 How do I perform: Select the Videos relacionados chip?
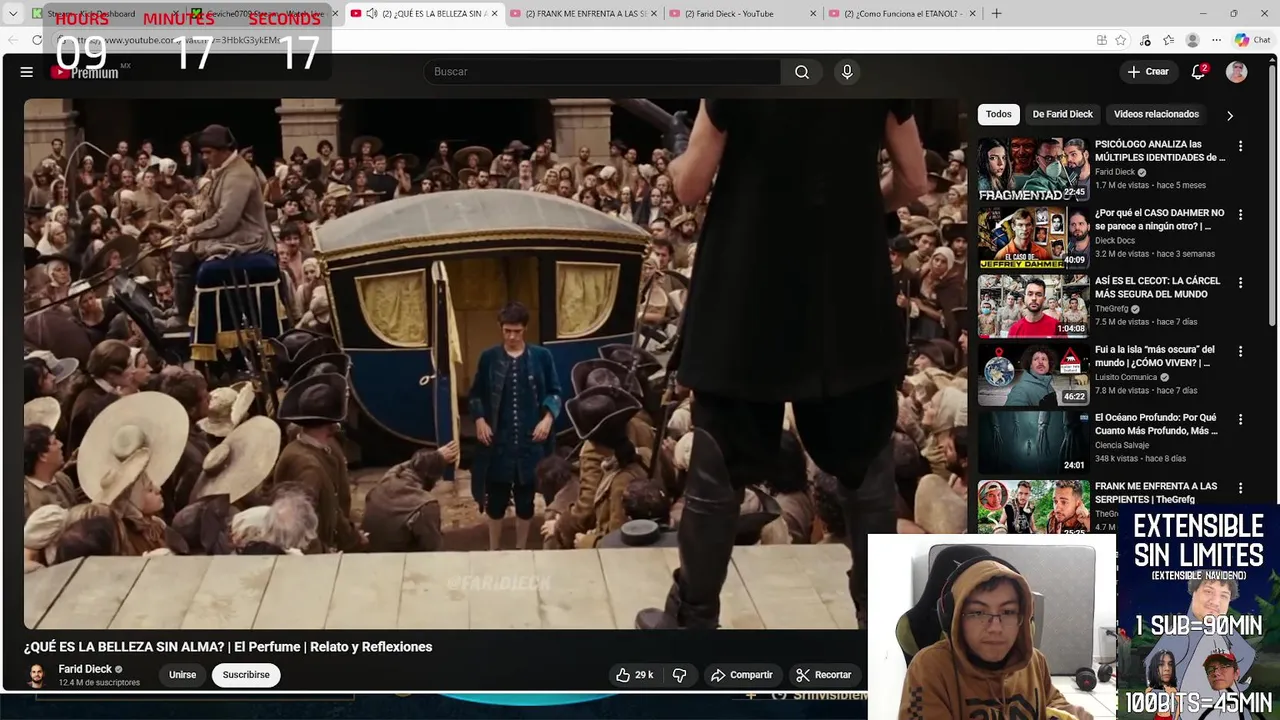tap(1156, 114)
